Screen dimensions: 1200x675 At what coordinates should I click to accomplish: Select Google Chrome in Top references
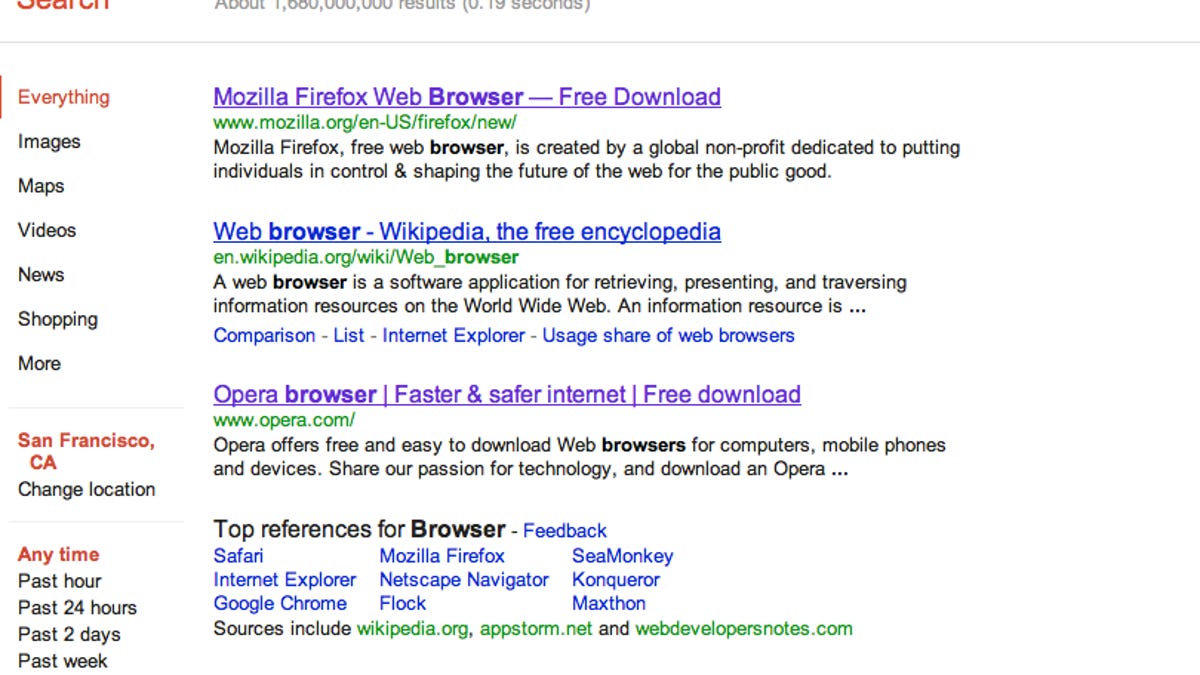tap(280, 603)
